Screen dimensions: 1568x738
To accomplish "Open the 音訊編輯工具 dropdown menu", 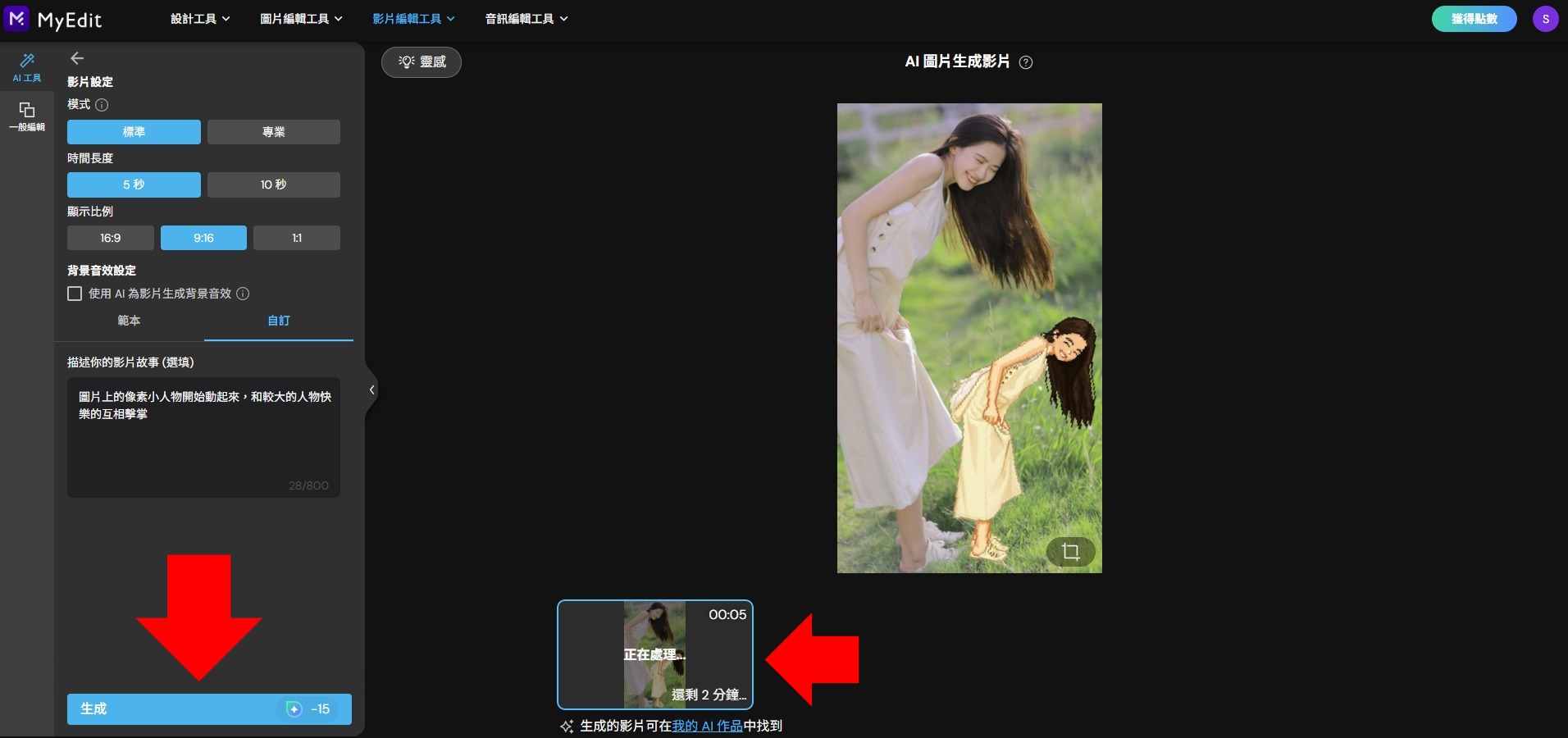I will tap(526, 19).
